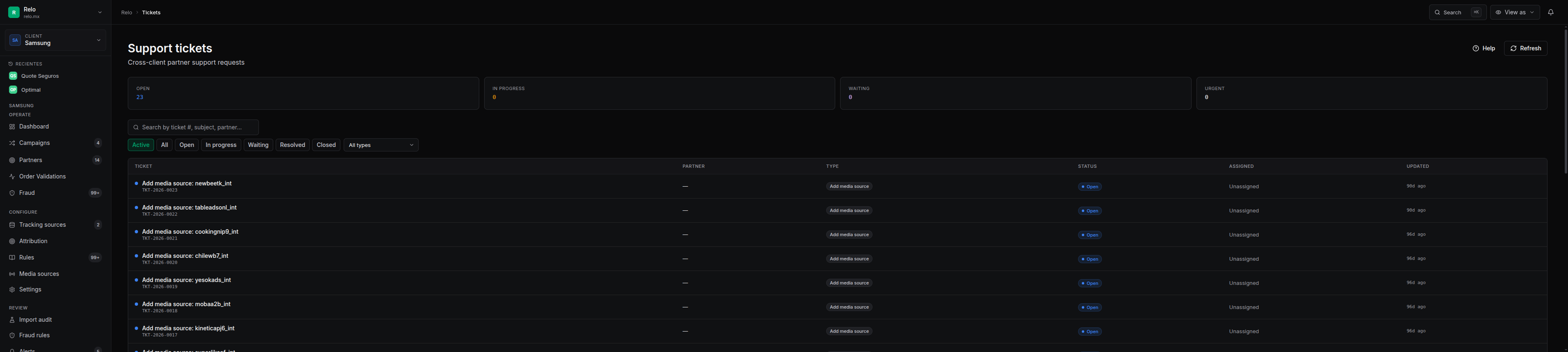The width and height of the screenshot is (1568, 352).
Task: Click the Partners sidebar icon
Action: tap(11, 160)
